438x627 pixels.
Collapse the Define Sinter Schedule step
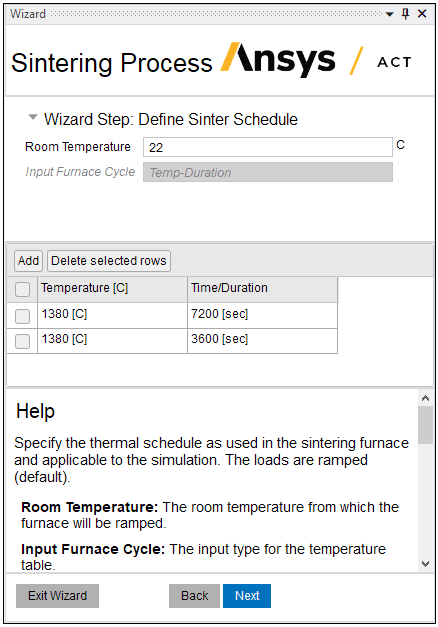pos(33,118)
